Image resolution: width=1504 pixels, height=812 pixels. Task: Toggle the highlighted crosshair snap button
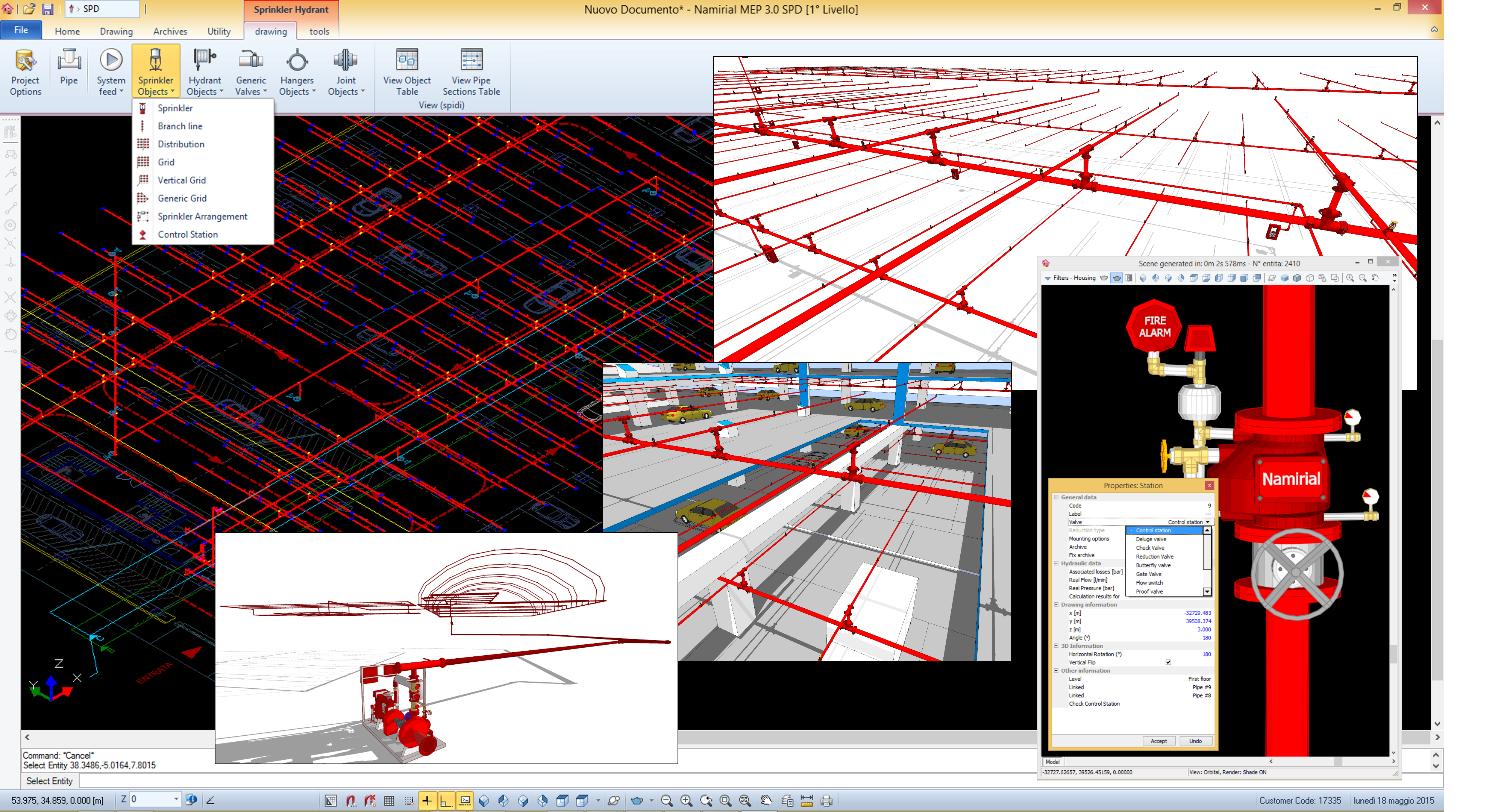click(427, 801)
